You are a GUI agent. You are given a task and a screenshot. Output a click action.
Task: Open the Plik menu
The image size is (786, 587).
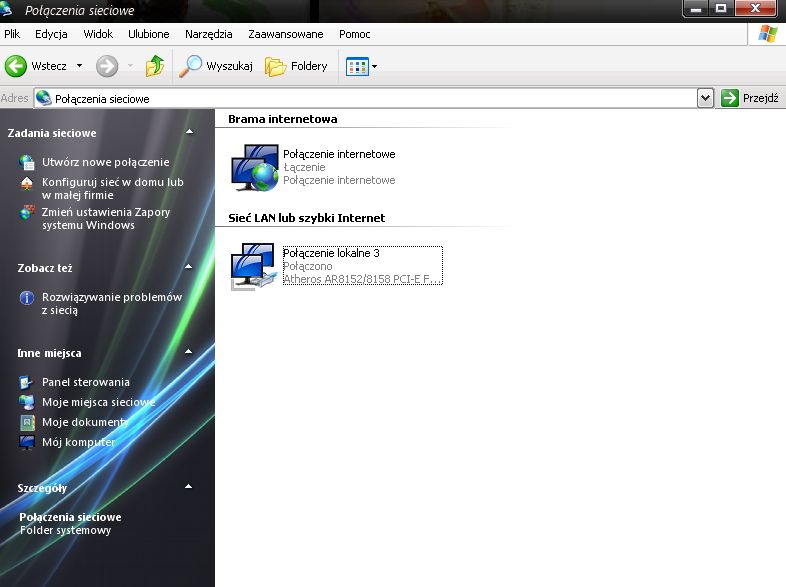pyautogui.click(x=12, y=34)
